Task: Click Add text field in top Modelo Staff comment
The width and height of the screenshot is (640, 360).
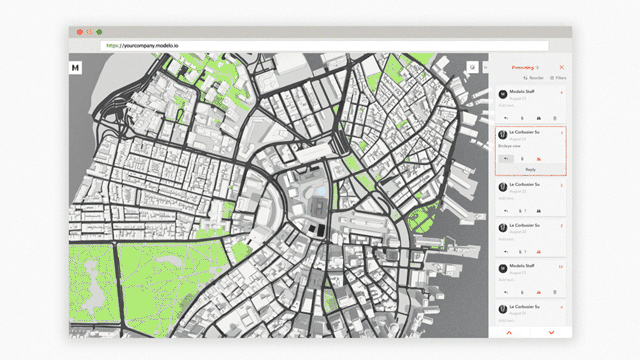Action: (x=507, y=105)
